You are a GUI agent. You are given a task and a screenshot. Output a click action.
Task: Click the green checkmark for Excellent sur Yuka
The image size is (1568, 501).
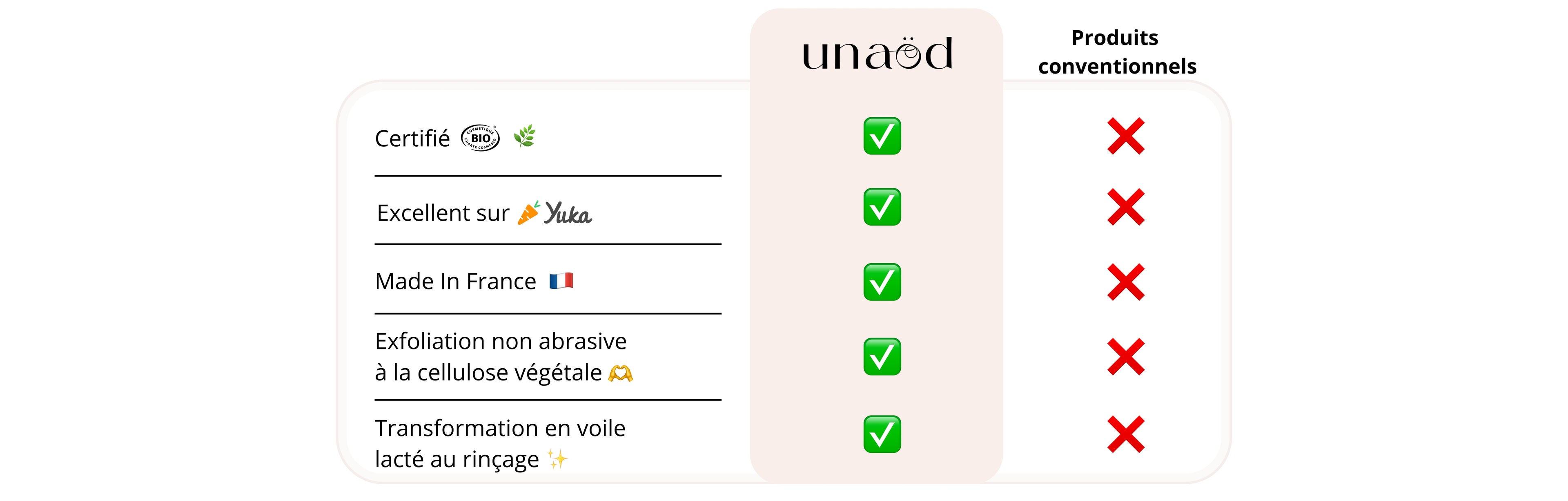[x=882, y=207]
